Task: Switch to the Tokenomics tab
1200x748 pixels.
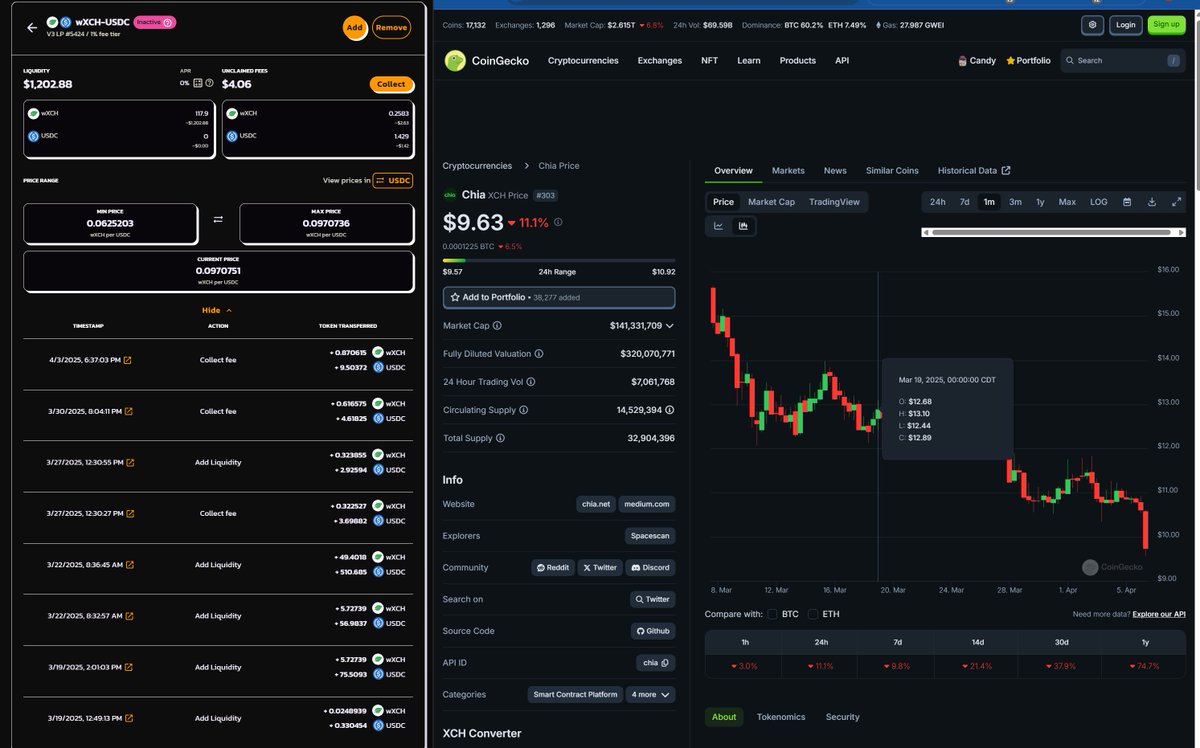Action: pyautogui.click(x=781, y=717)
